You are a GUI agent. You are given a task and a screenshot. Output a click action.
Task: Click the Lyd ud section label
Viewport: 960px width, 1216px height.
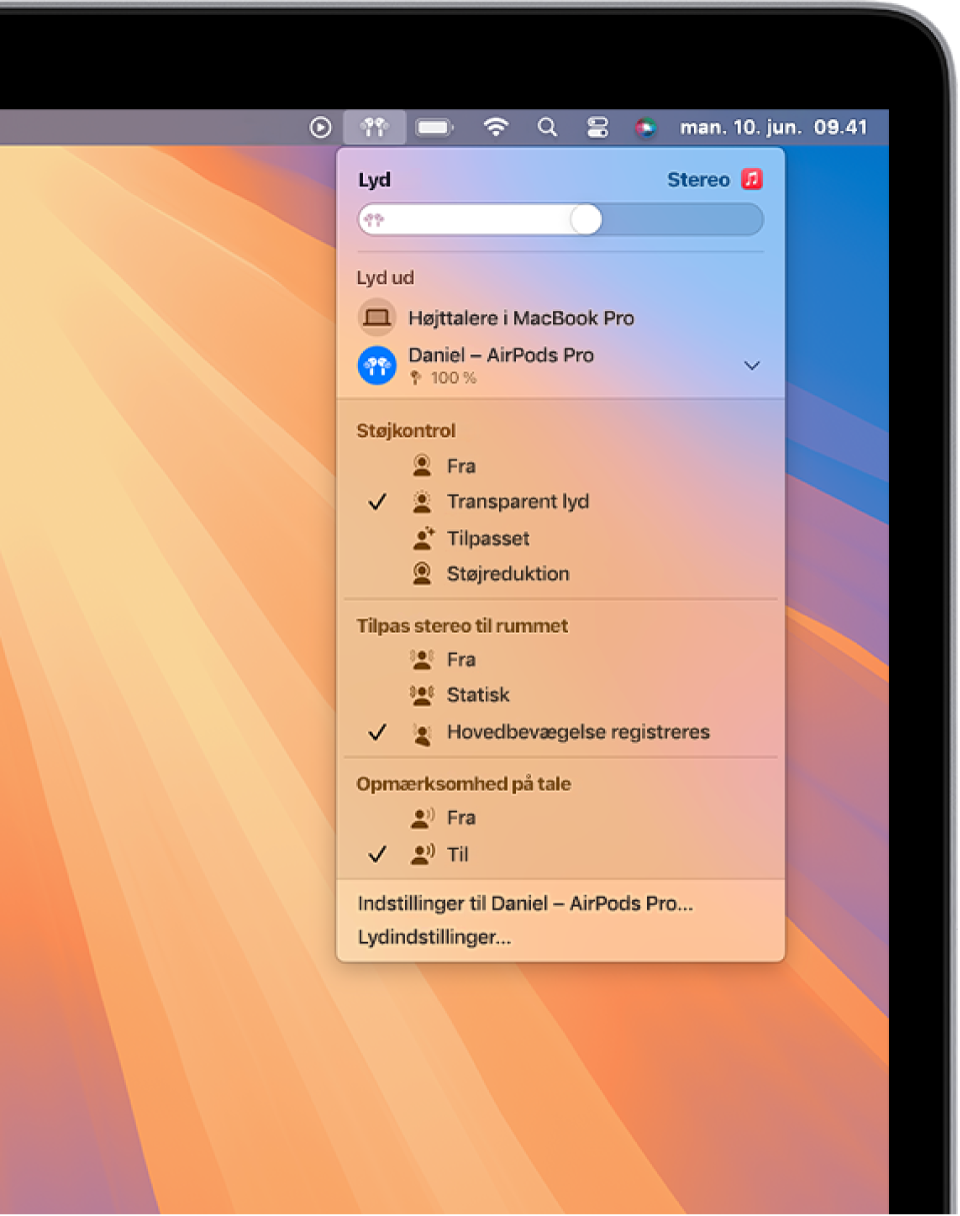pos(385,278)
